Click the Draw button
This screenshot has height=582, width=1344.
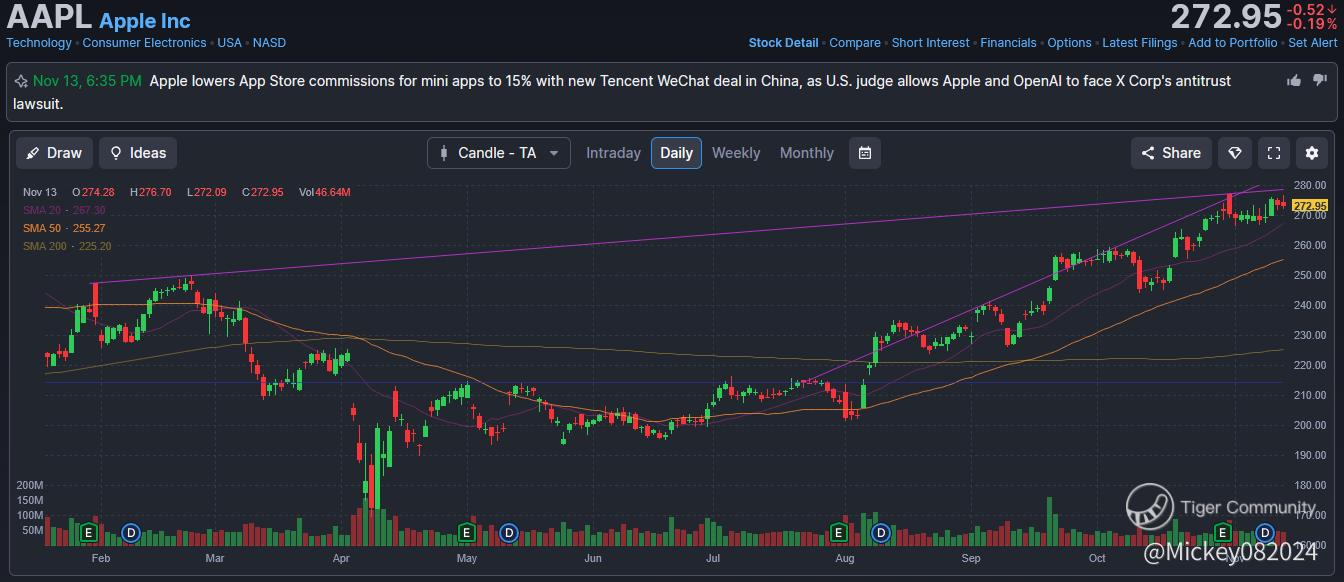pyautogui.click(x=54, y=153)
